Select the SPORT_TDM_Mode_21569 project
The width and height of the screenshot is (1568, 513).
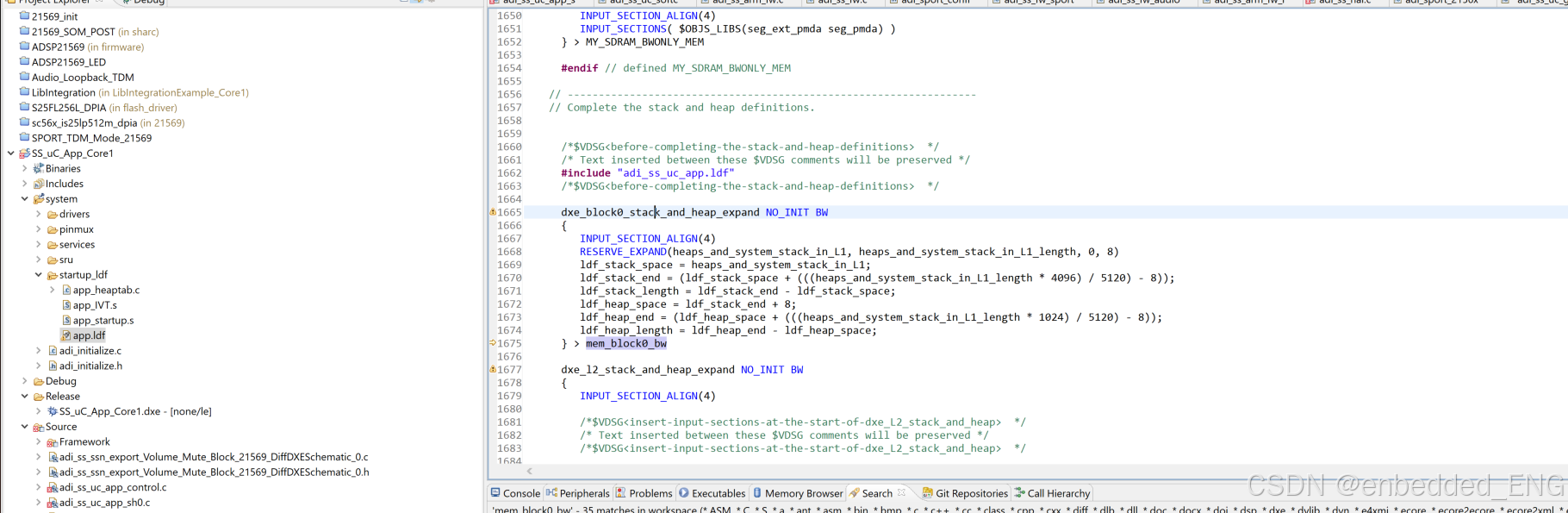coord(85,138)
